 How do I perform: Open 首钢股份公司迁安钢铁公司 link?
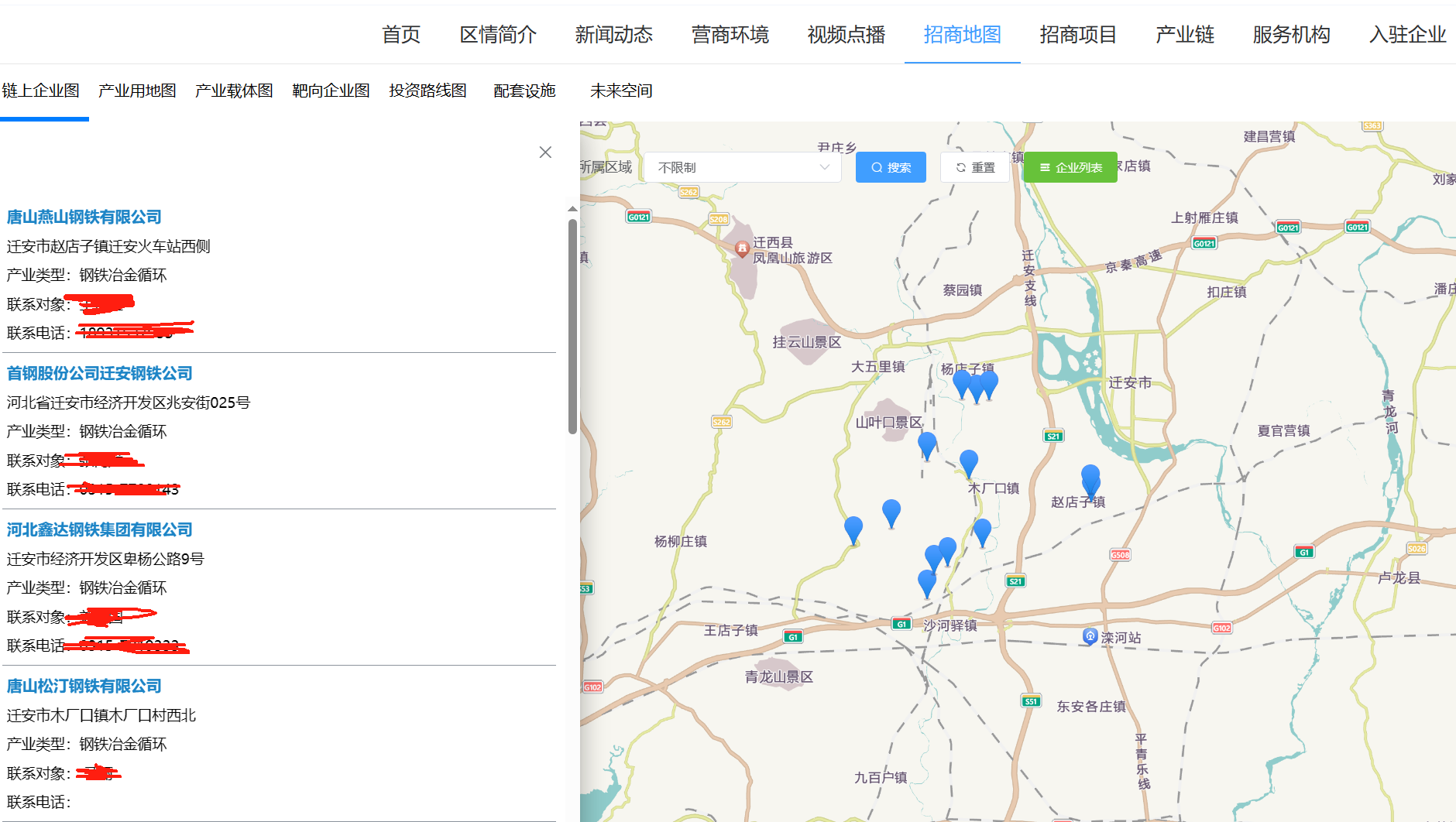pyautogui.click(x=100, y=374)
